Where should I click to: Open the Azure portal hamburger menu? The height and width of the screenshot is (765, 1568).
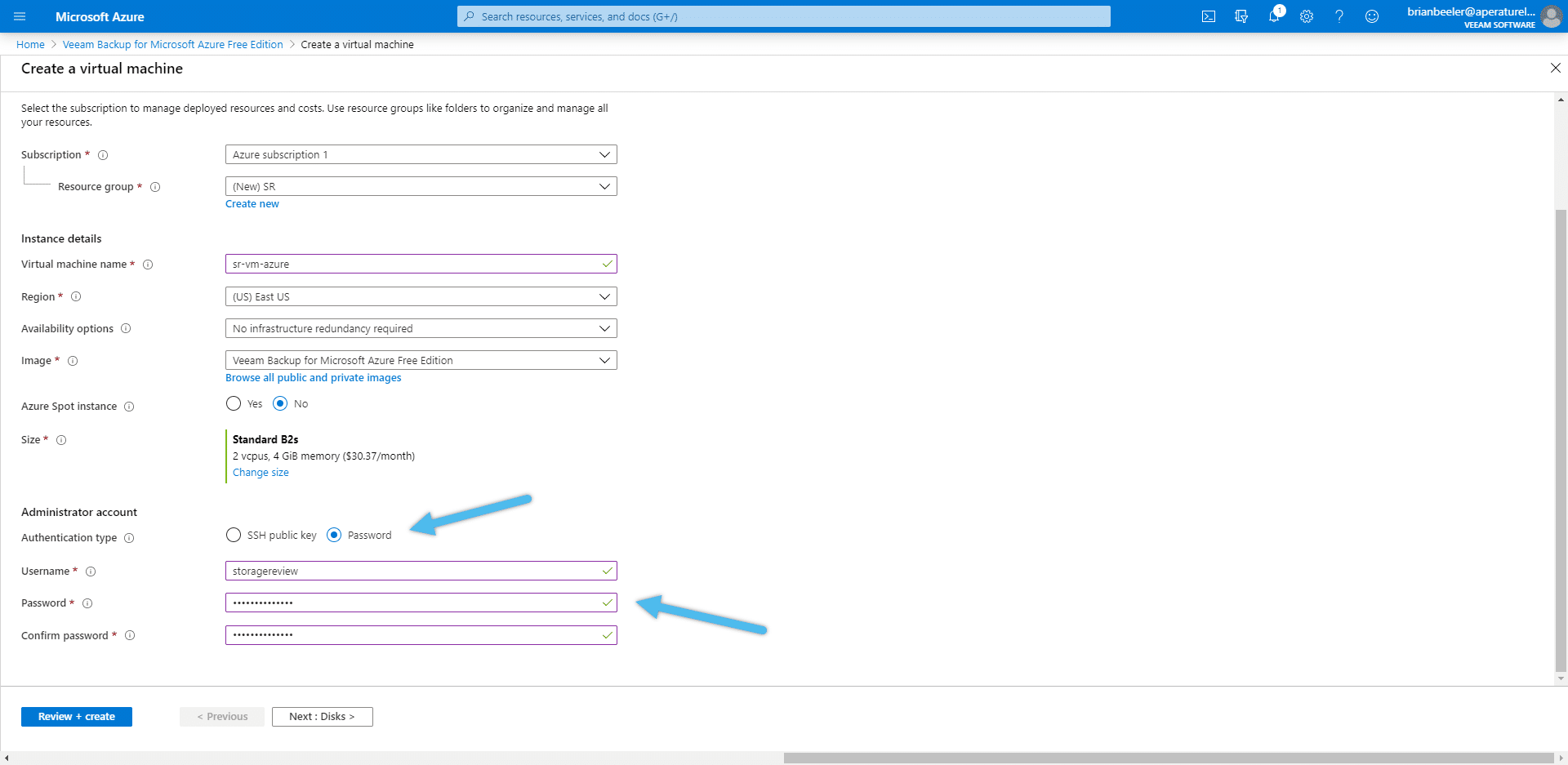(x=20, y=16)
